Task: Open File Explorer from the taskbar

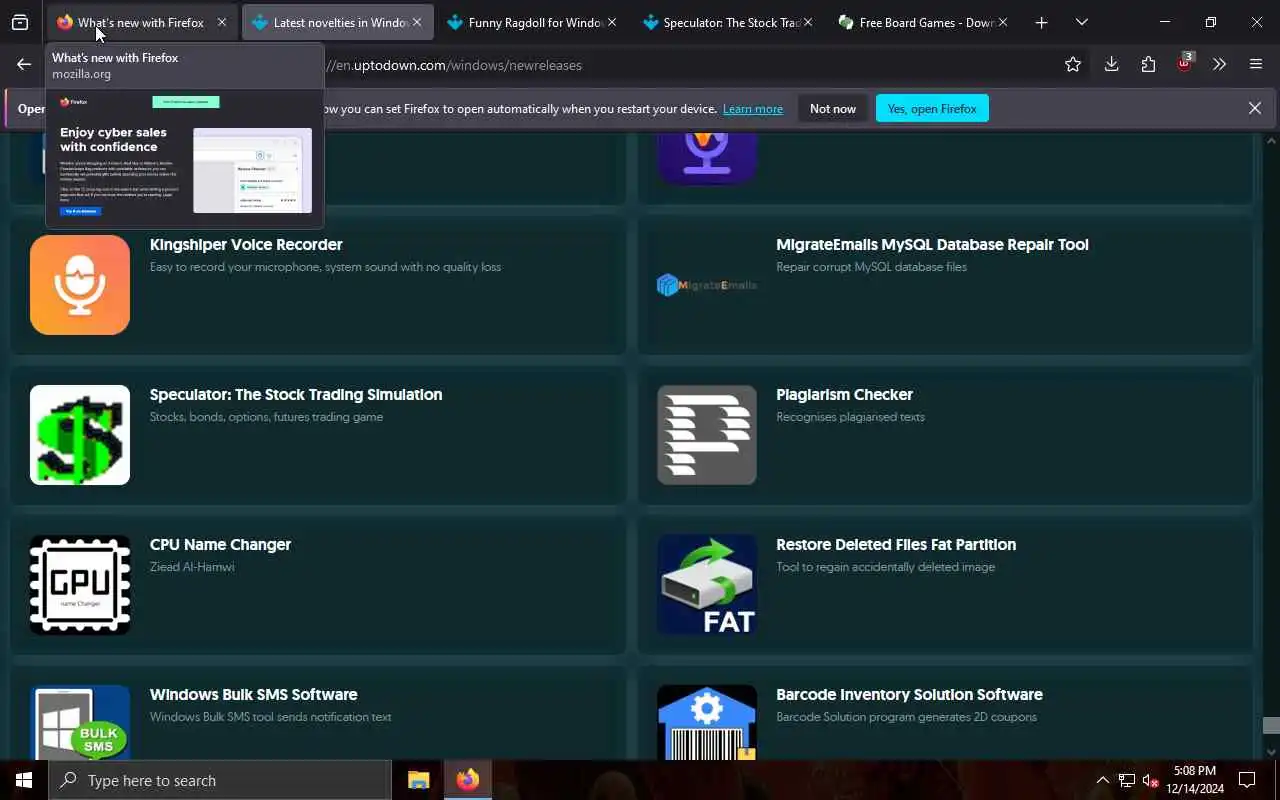Action: click(418, 780)
